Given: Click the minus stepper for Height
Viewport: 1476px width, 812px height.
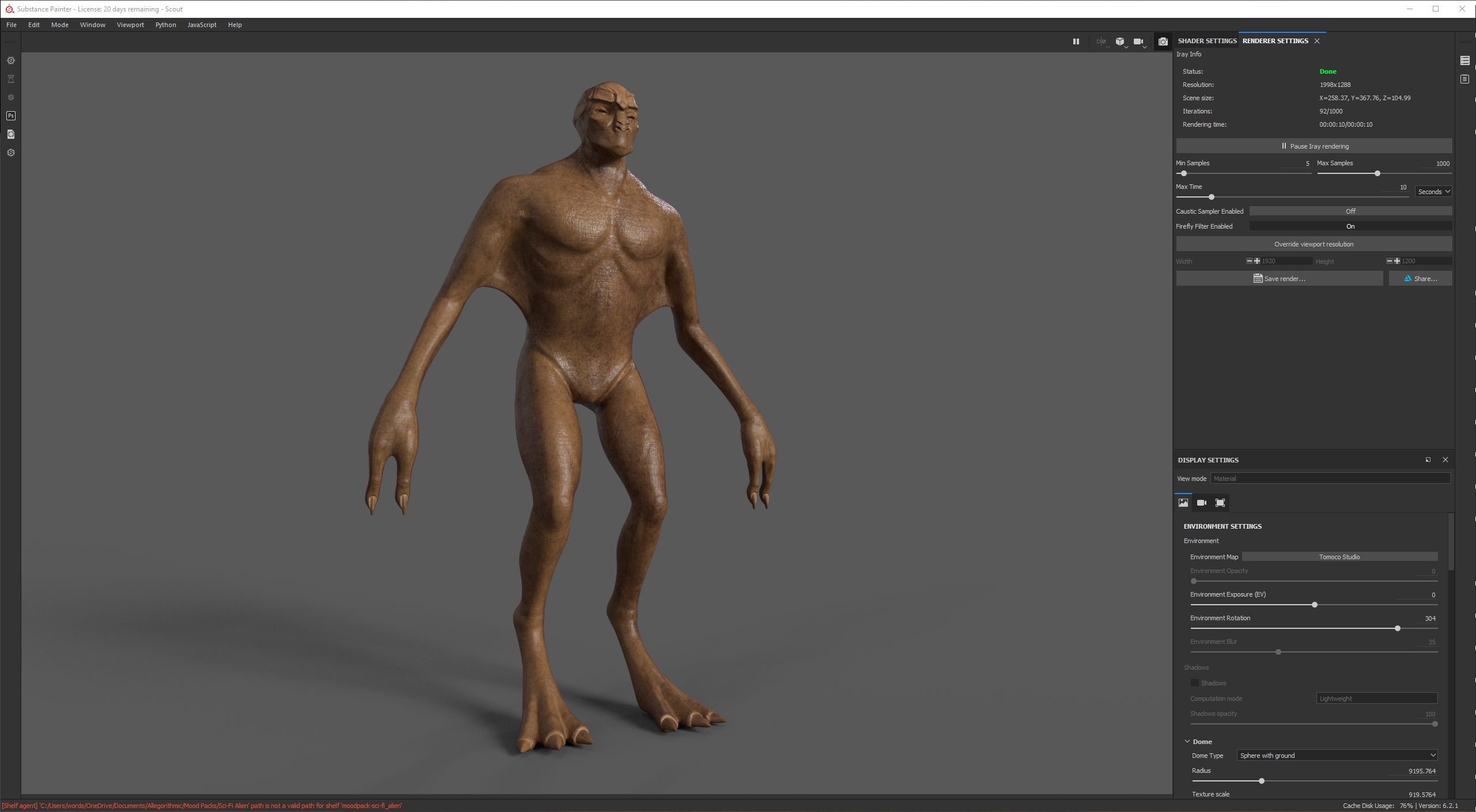Looking at the screenshot, I should [x=1390, y=261].
